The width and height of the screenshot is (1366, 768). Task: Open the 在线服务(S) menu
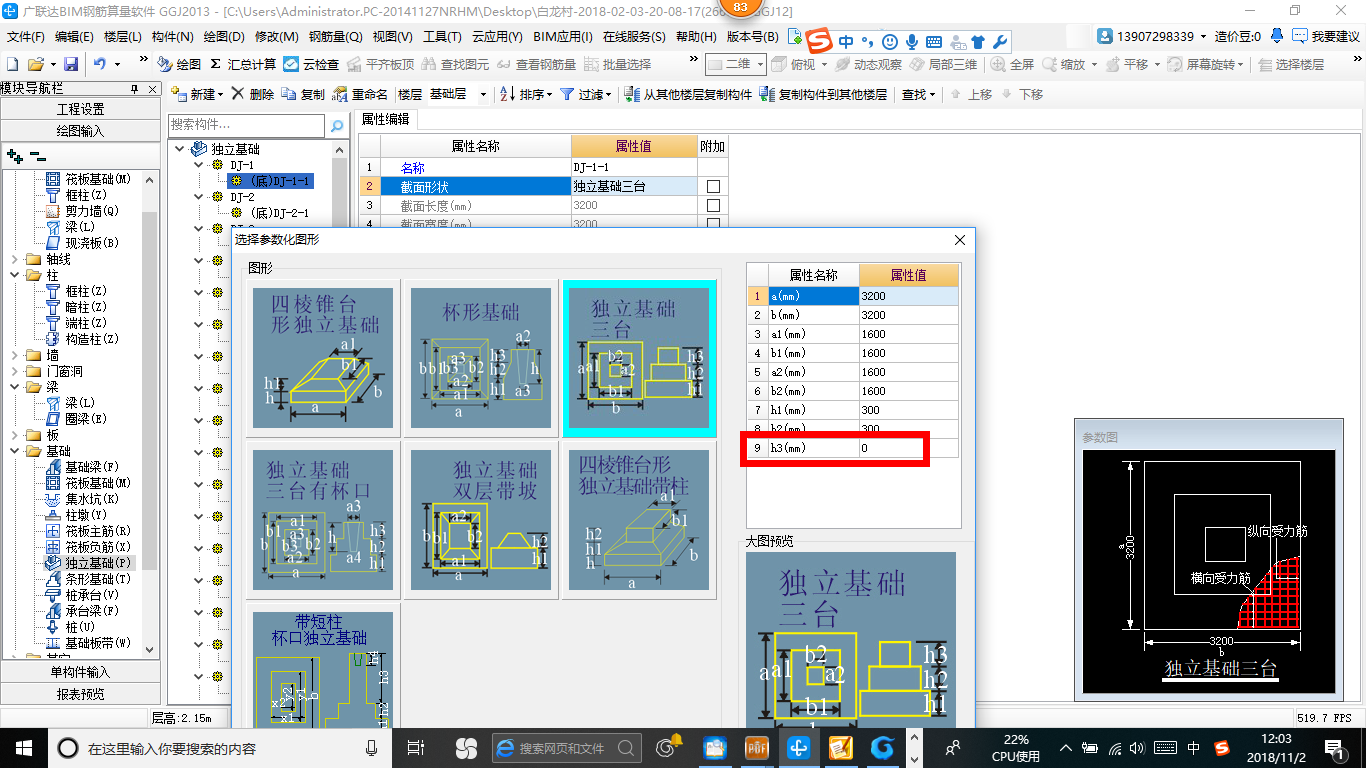(634, 37)
